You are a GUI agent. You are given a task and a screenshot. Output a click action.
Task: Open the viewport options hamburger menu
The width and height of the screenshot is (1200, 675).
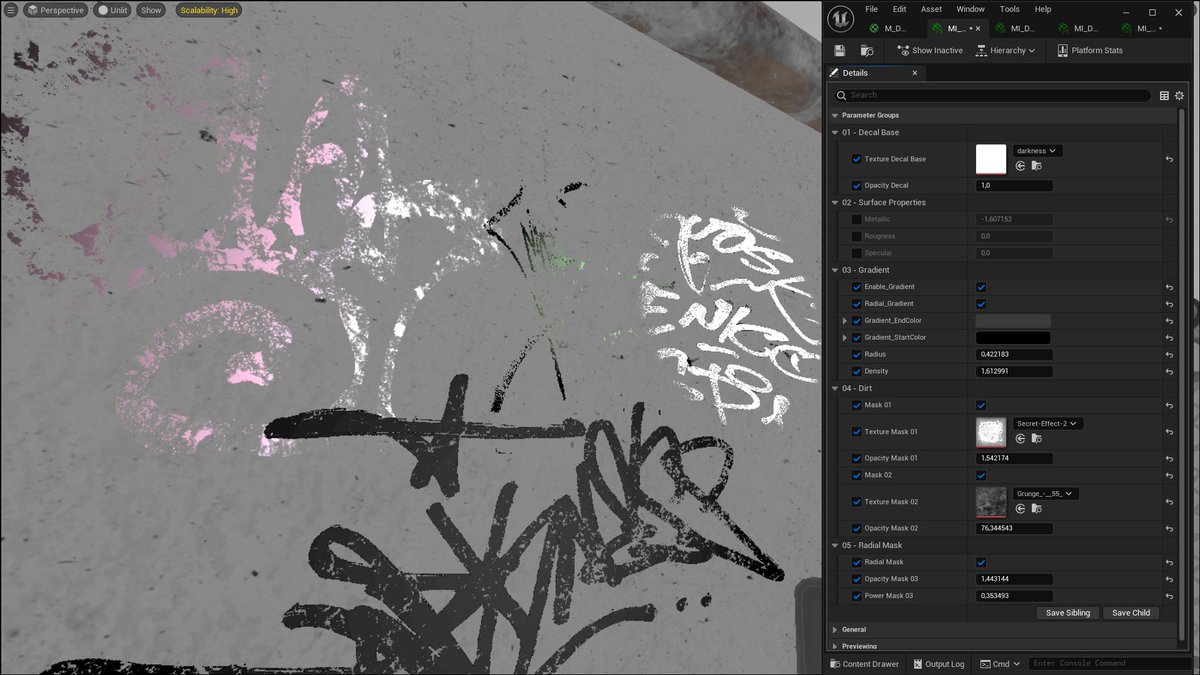tap(11, 10)
